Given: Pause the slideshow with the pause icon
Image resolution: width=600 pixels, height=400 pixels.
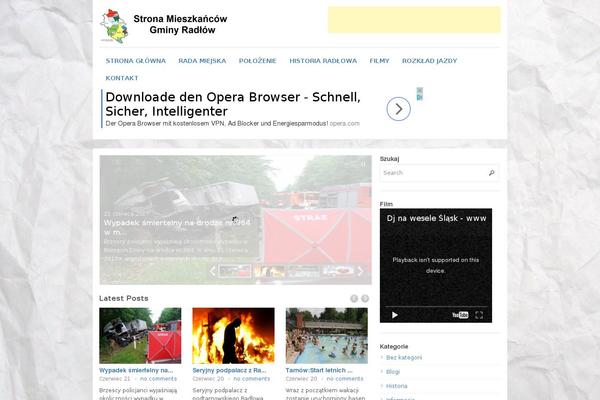Looking at the screenshot, I should click(x=363, y=164).
